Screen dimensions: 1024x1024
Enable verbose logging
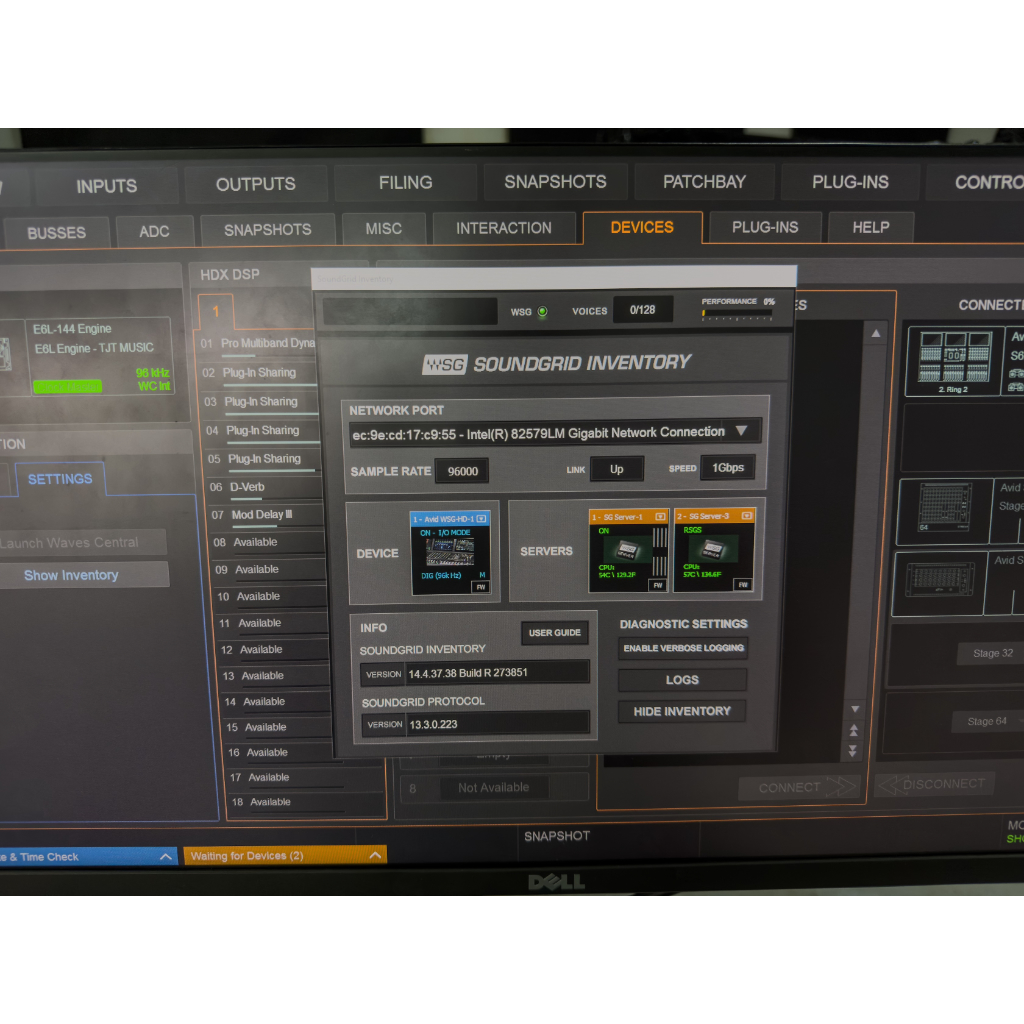[683, 648]
